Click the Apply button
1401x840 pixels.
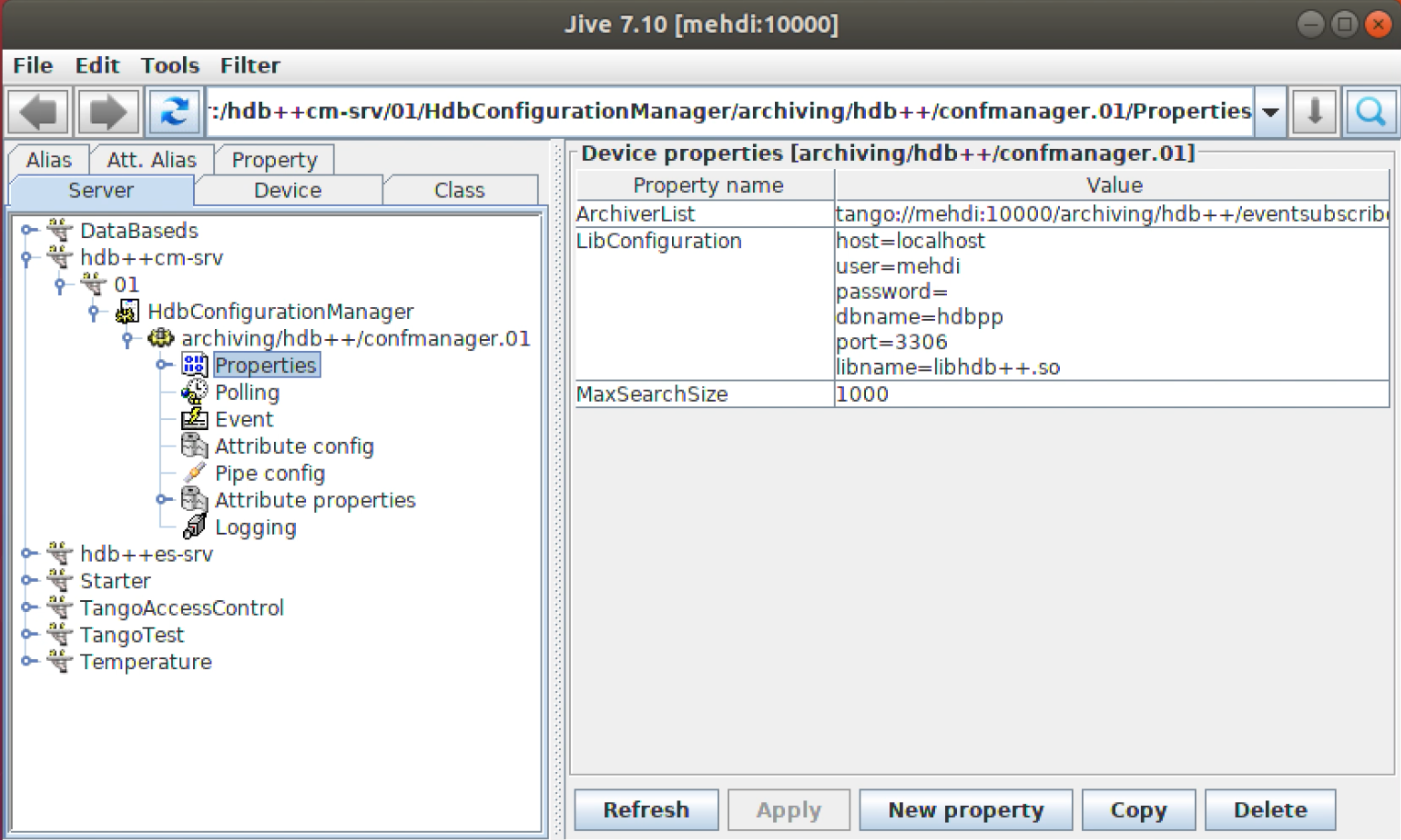(x=789, y=810)
